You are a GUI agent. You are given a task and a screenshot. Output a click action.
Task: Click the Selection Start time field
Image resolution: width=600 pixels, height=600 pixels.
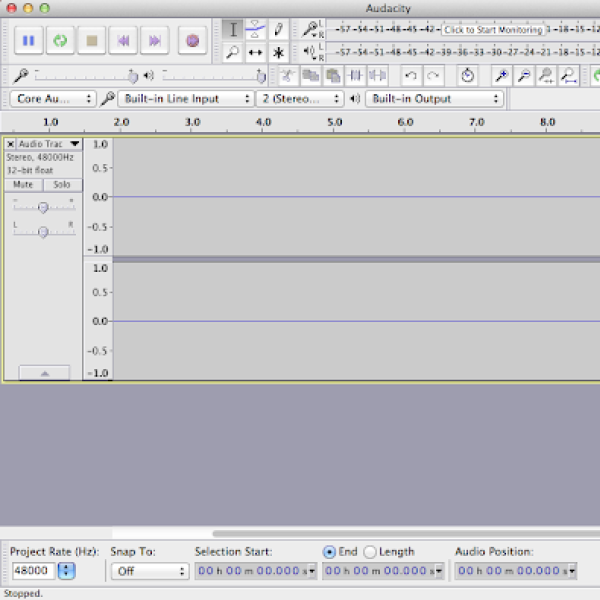pos(251,571)
